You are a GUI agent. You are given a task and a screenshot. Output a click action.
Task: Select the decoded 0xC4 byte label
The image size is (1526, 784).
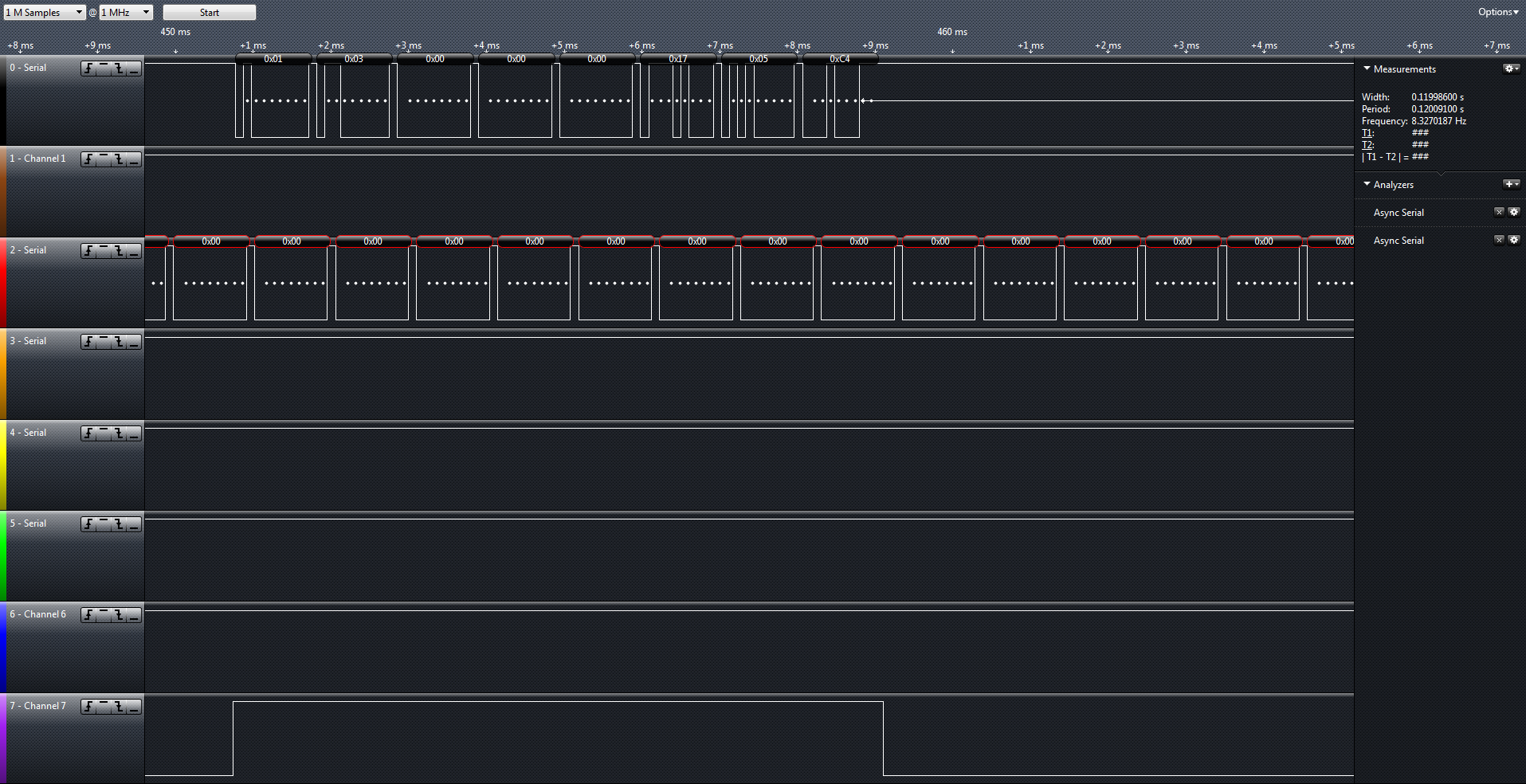pyautogui.click(x=840, y=59)
